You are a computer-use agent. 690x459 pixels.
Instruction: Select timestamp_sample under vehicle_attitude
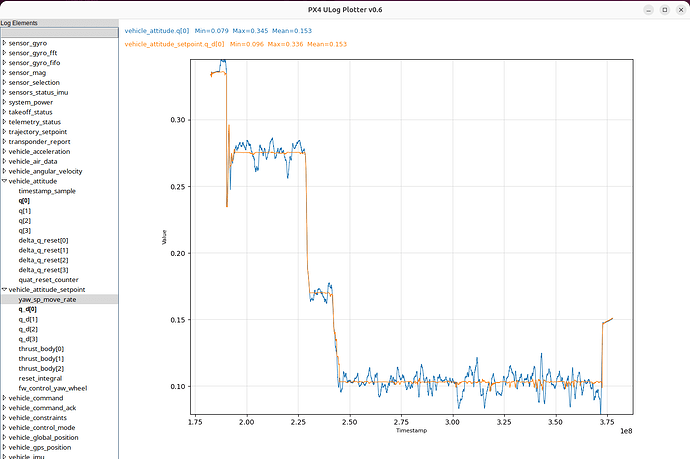pos(46,191)
